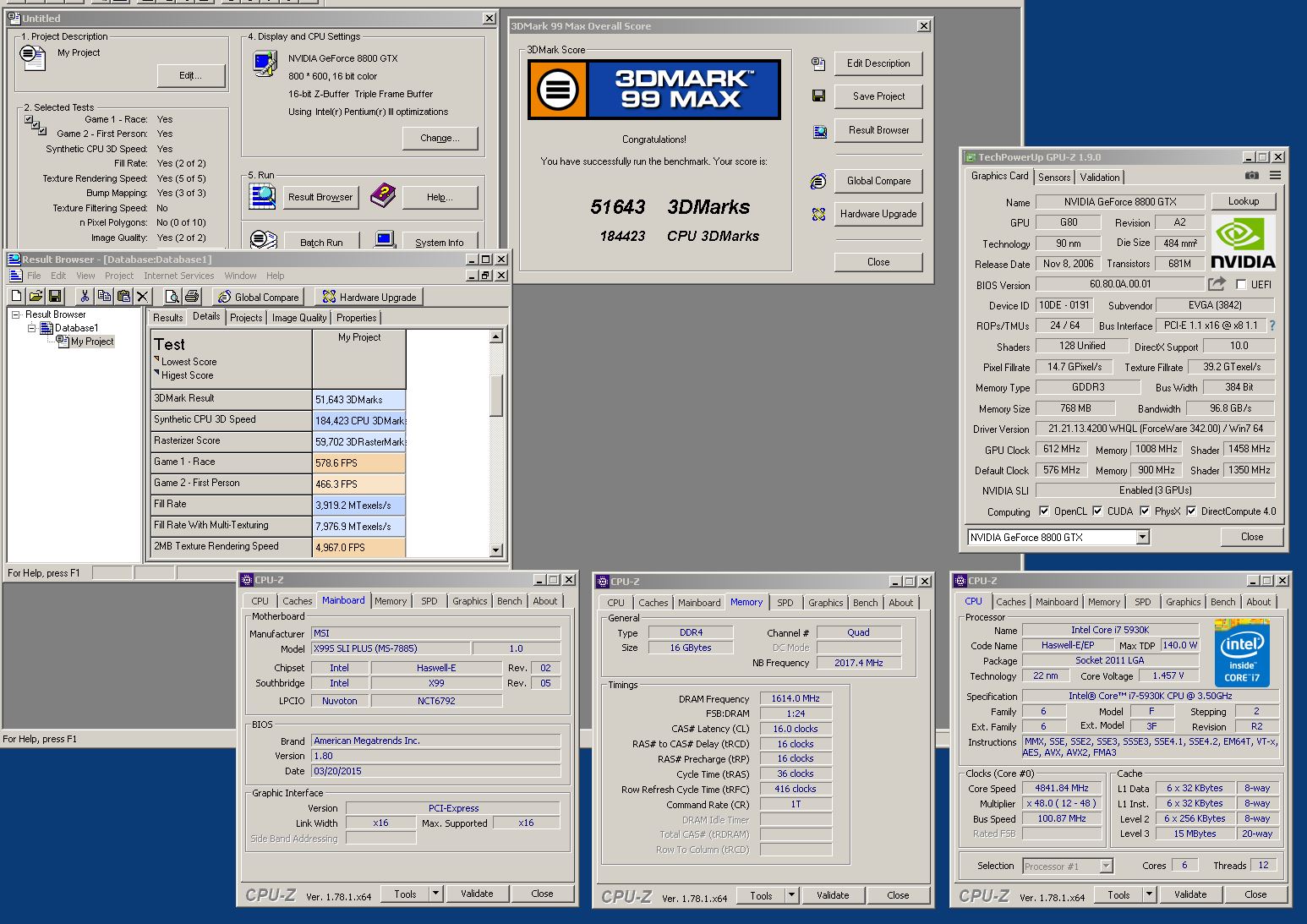1307x924 pixels.
Task: Take GPU-Z screenshot with camera icon
Action: click(x=1252, y=176)
